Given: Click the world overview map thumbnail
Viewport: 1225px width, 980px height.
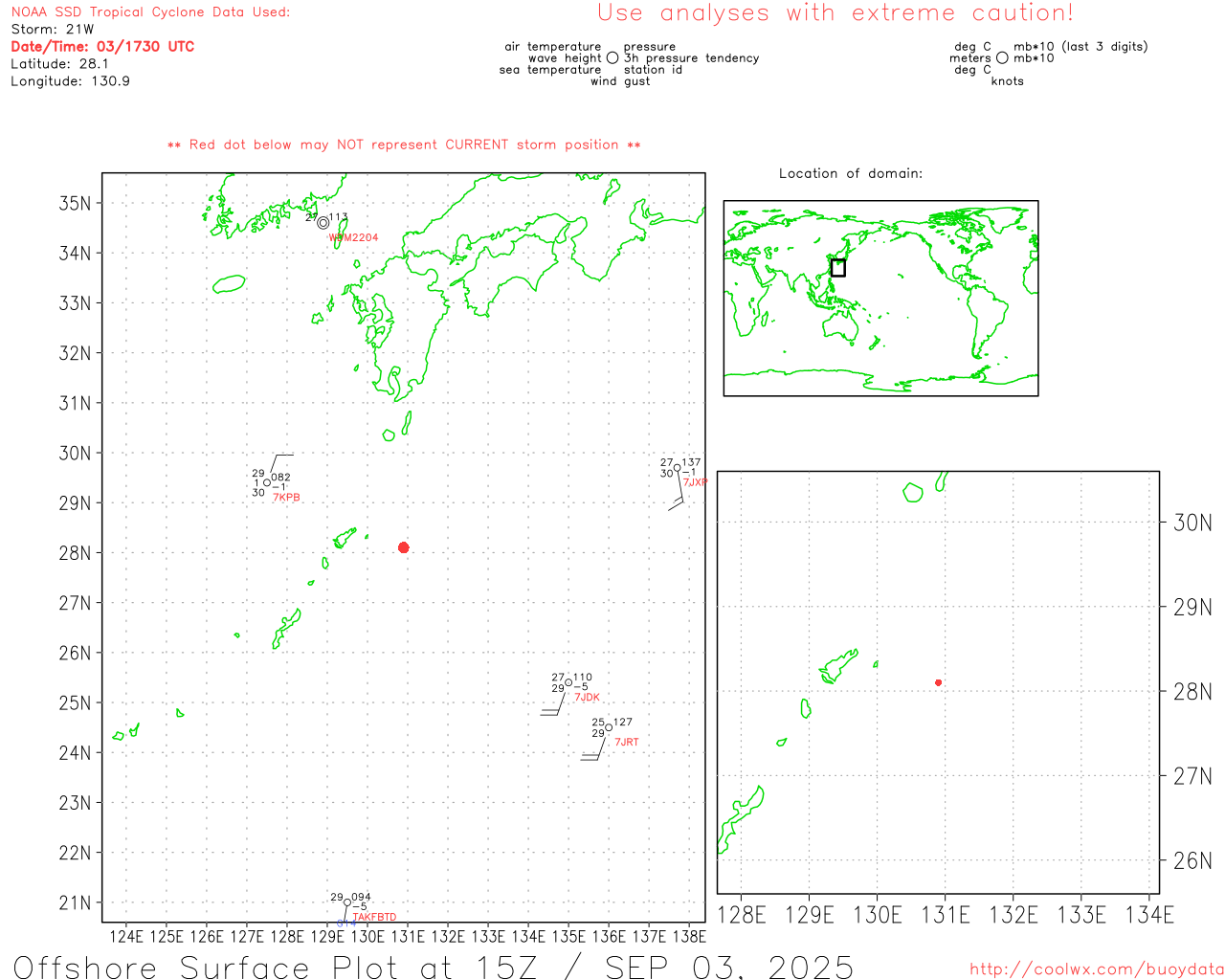Looking at the screenshot, I should click(880, 299).
